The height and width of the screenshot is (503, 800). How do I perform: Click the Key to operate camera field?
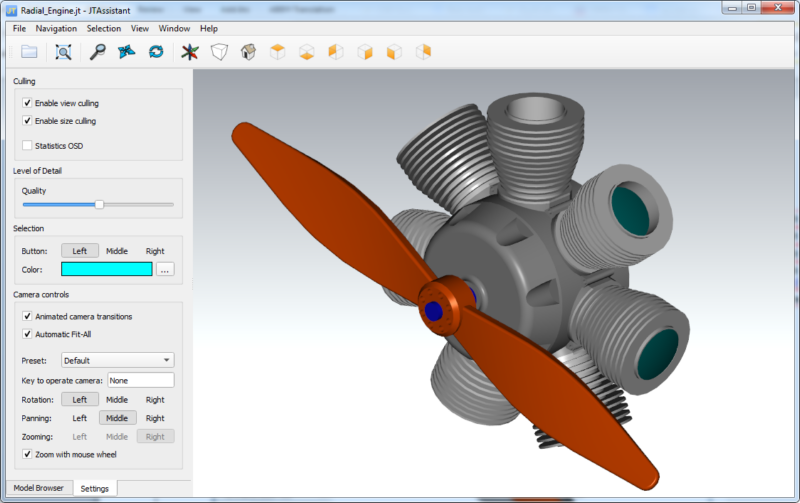[140, 380]
